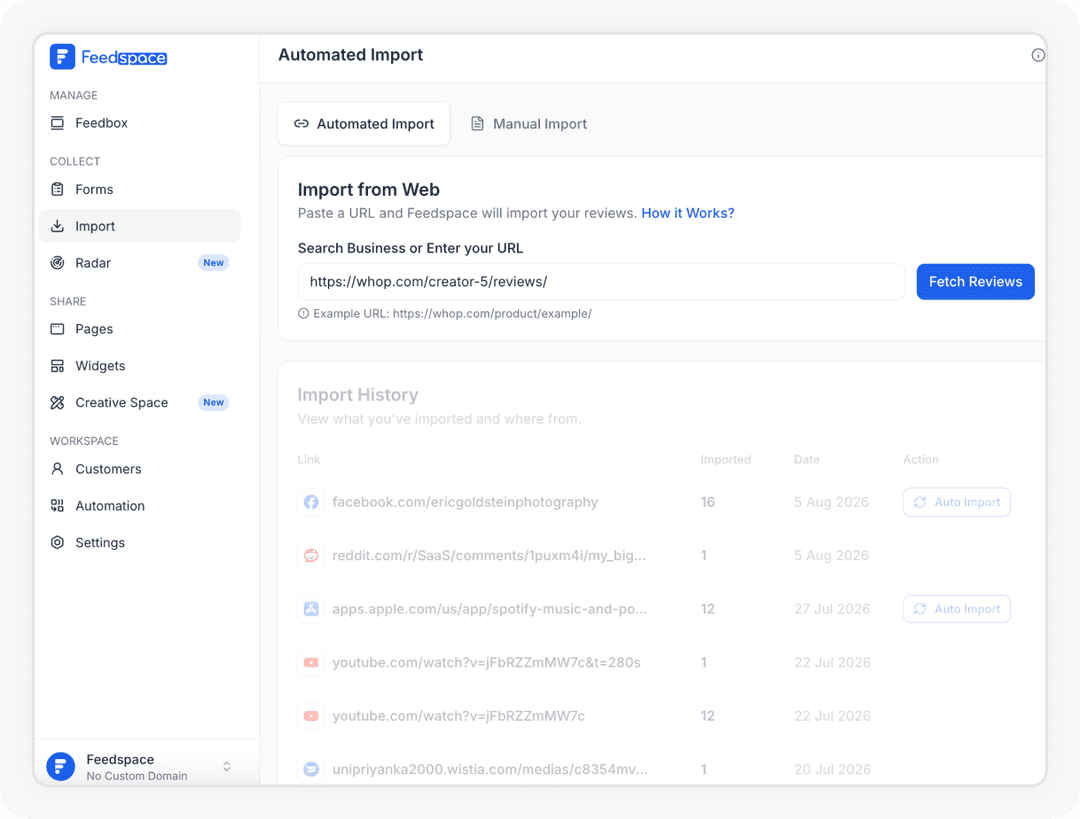This screenshot has height=819, width=1080.
Task: Click YouTube icon for jFbRZZmMW7c link
Action: pos(311,716)
